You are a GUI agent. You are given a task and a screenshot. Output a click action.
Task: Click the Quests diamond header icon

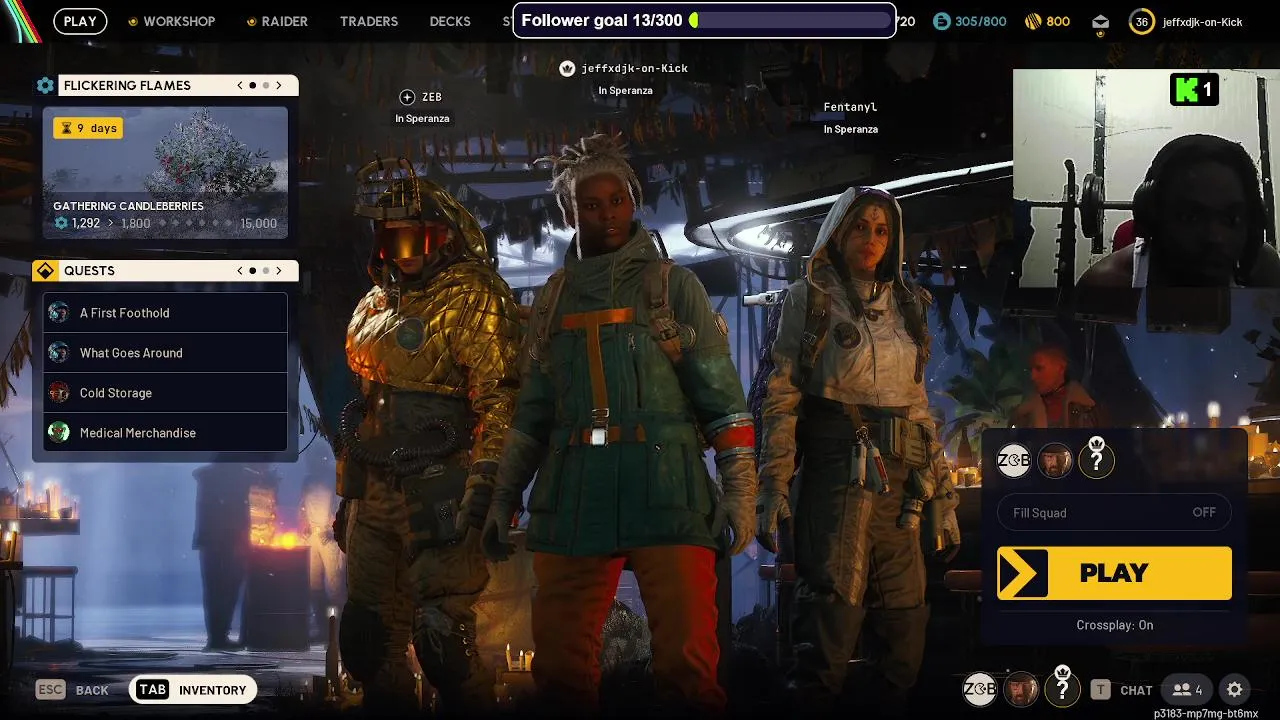click(45, 271)
